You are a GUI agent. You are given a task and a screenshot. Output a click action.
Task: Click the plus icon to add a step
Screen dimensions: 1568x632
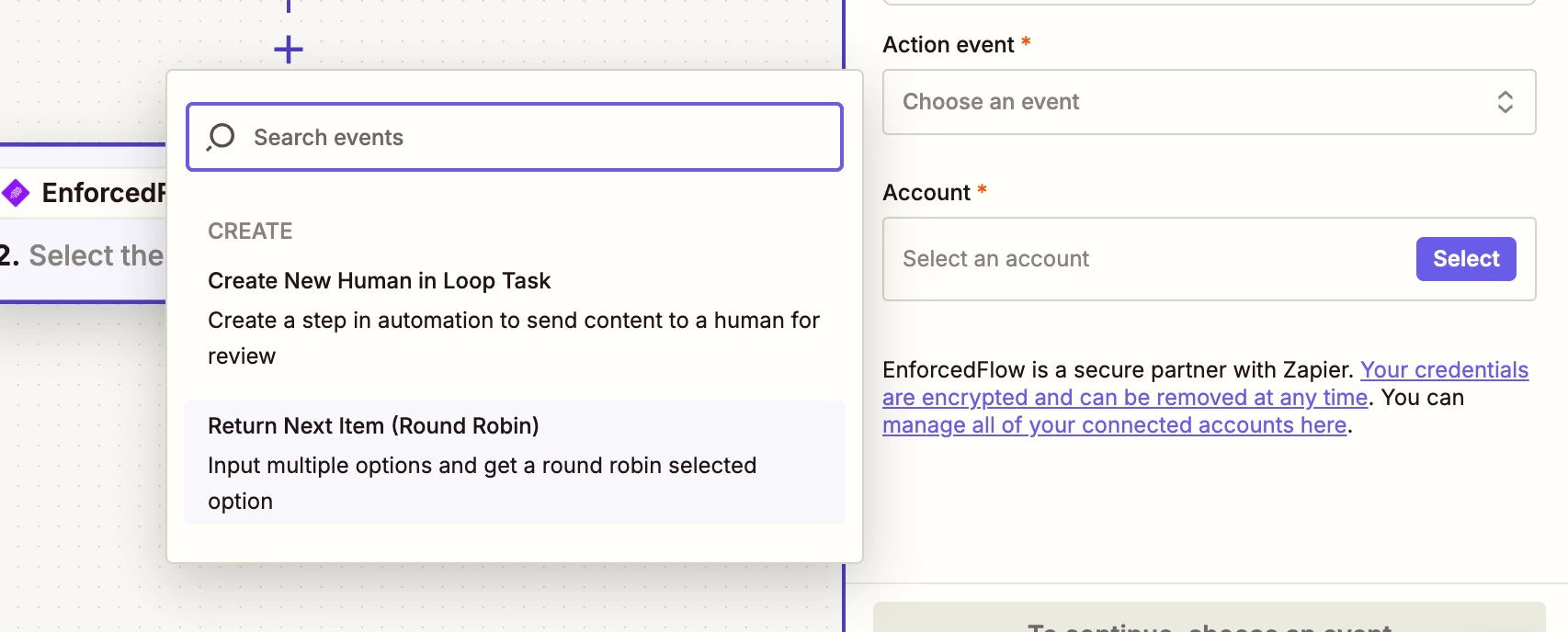click(289, 50)
